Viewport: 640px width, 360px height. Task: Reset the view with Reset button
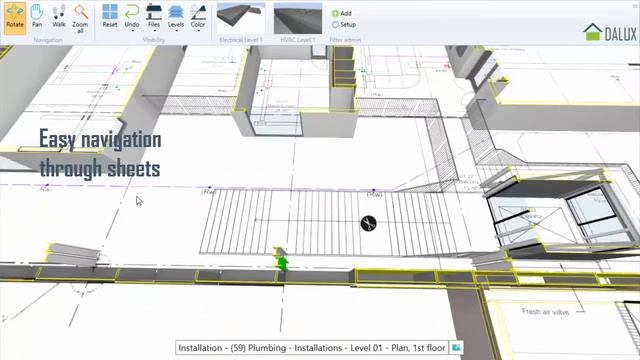(110, 16)
